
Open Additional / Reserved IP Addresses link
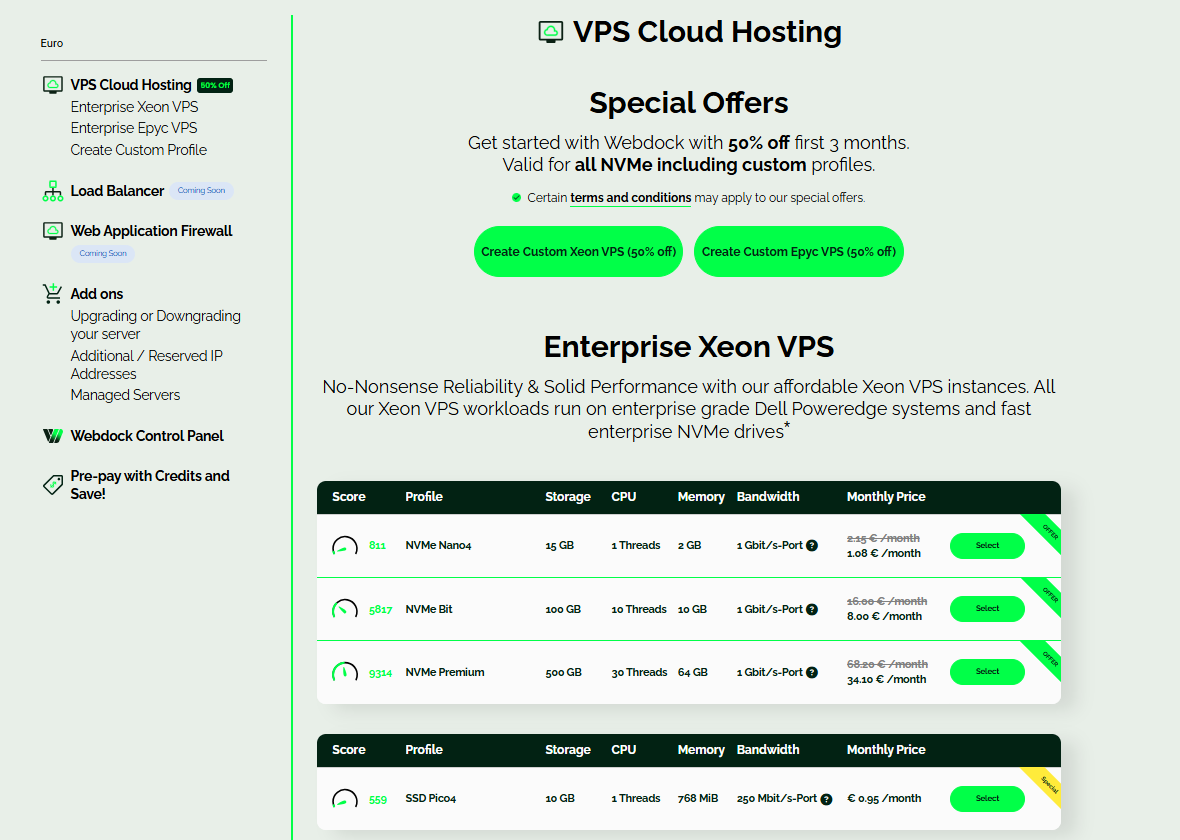[x=147, y=364]
